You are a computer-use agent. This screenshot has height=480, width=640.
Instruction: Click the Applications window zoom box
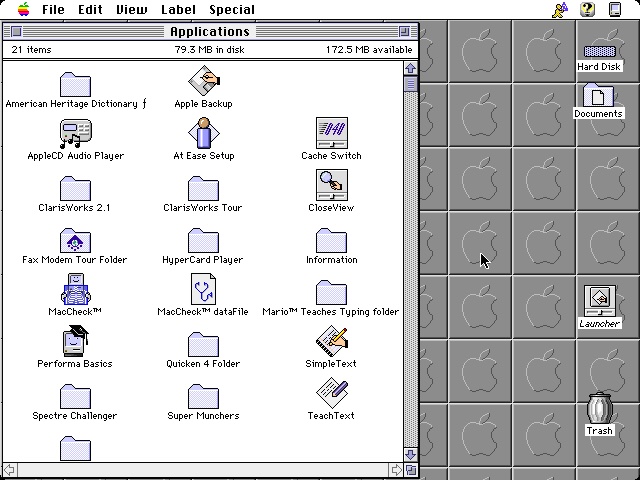[x=404, y=31]
